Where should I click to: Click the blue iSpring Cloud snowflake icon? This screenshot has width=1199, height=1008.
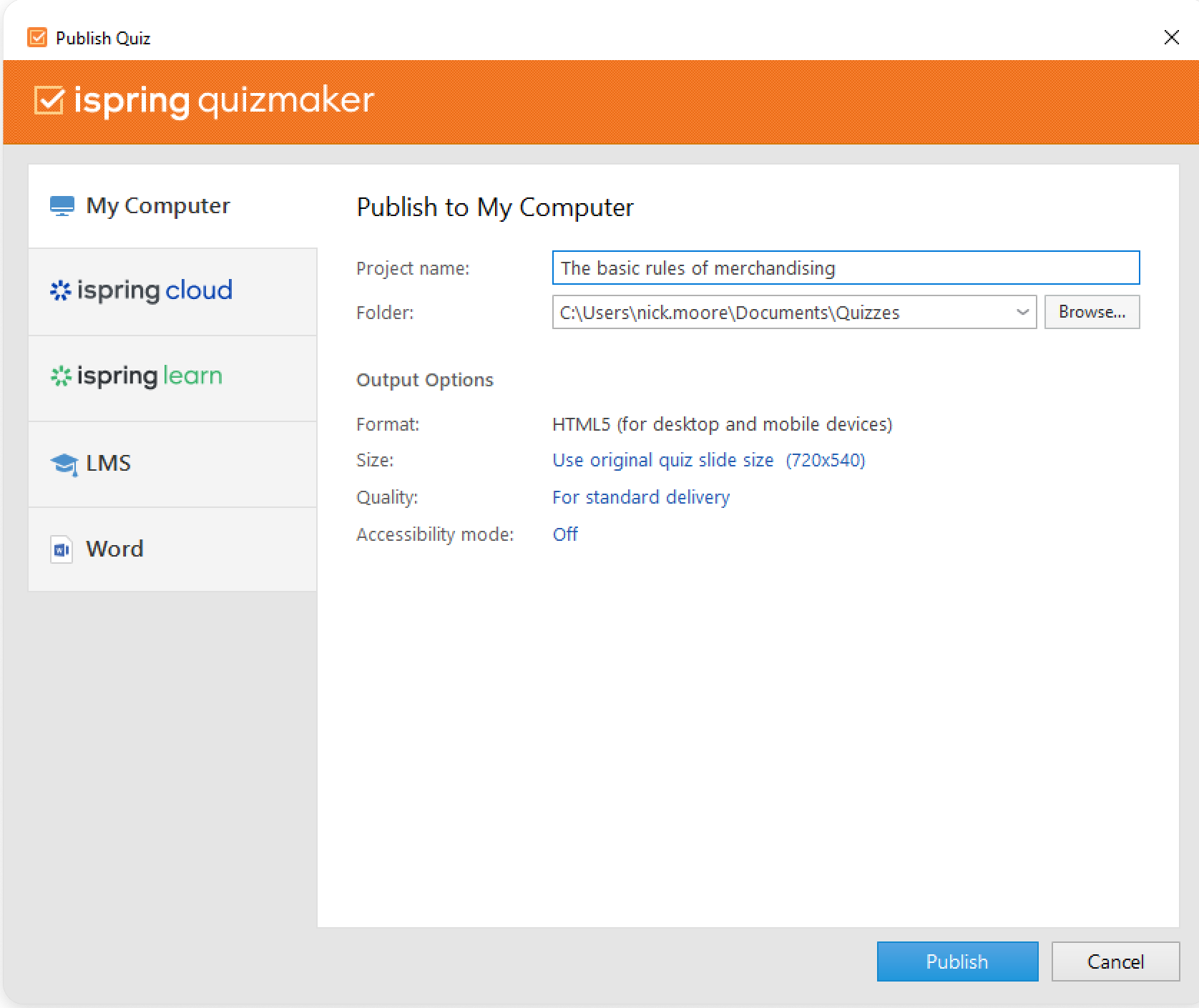[x=60, y=290]
